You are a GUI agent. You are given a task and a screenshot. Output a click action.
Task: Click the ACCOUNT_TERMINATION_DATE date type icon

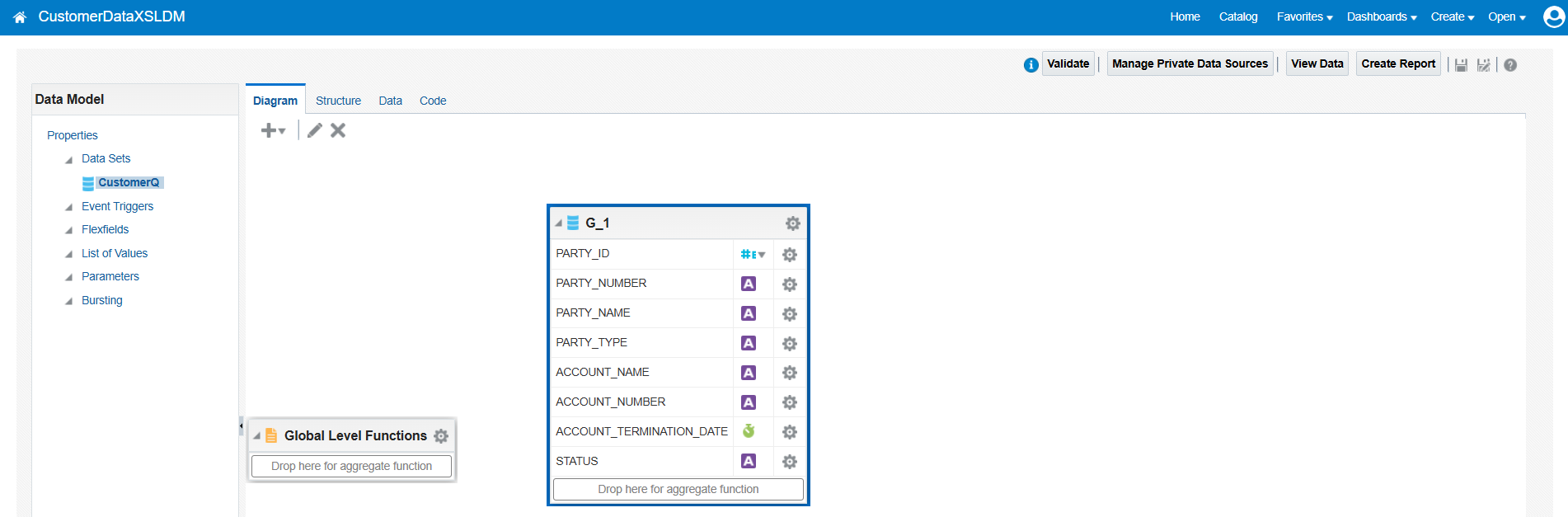[749, 431]
